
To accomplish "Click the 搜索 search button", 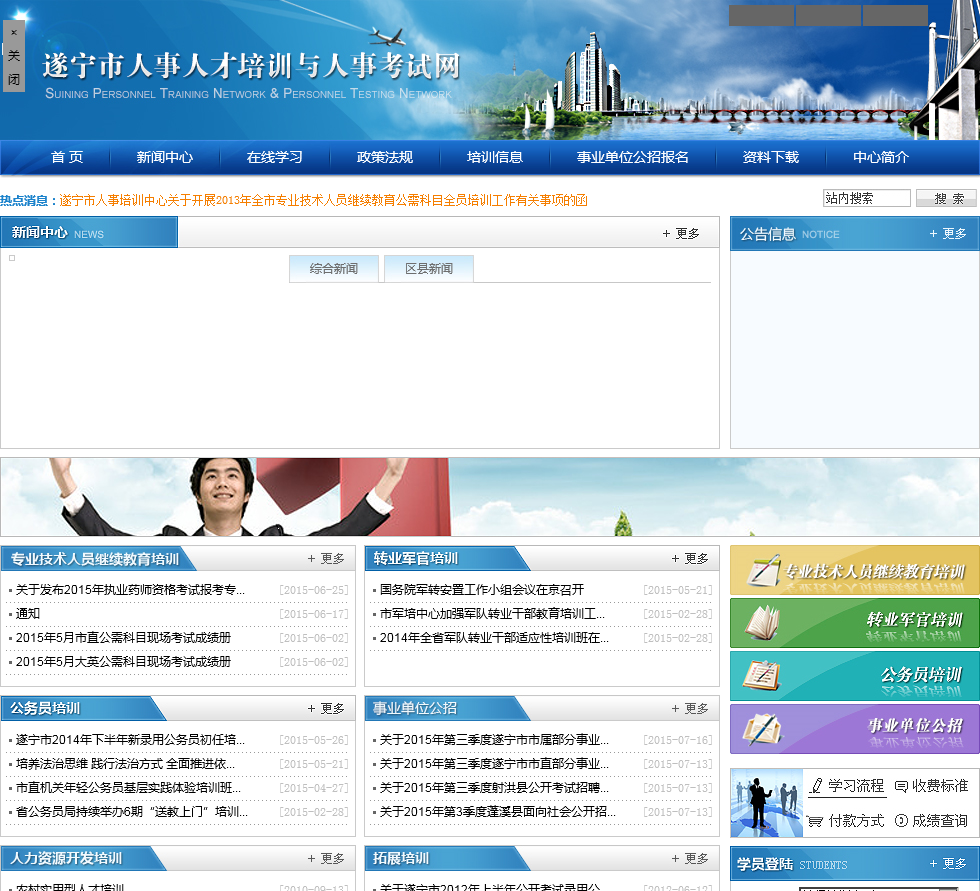I will tap(946, 198).
